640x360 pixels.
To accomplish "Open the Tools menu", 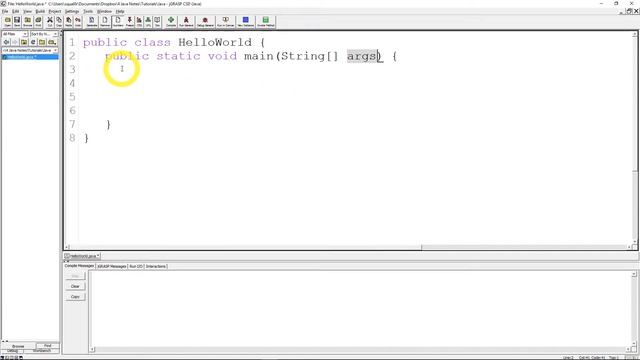I will [x=88, y=11].
